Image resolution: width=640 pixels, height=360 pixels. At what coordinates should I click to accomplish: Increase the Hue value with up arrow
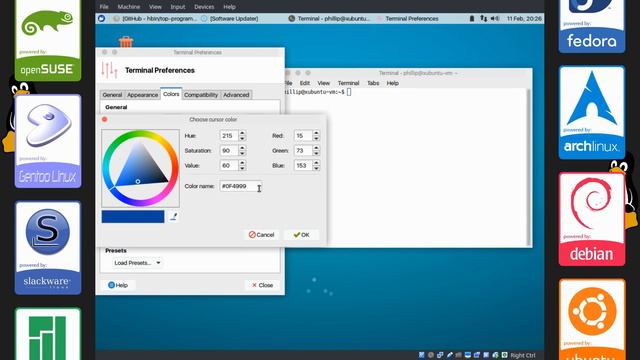[242, 133]
